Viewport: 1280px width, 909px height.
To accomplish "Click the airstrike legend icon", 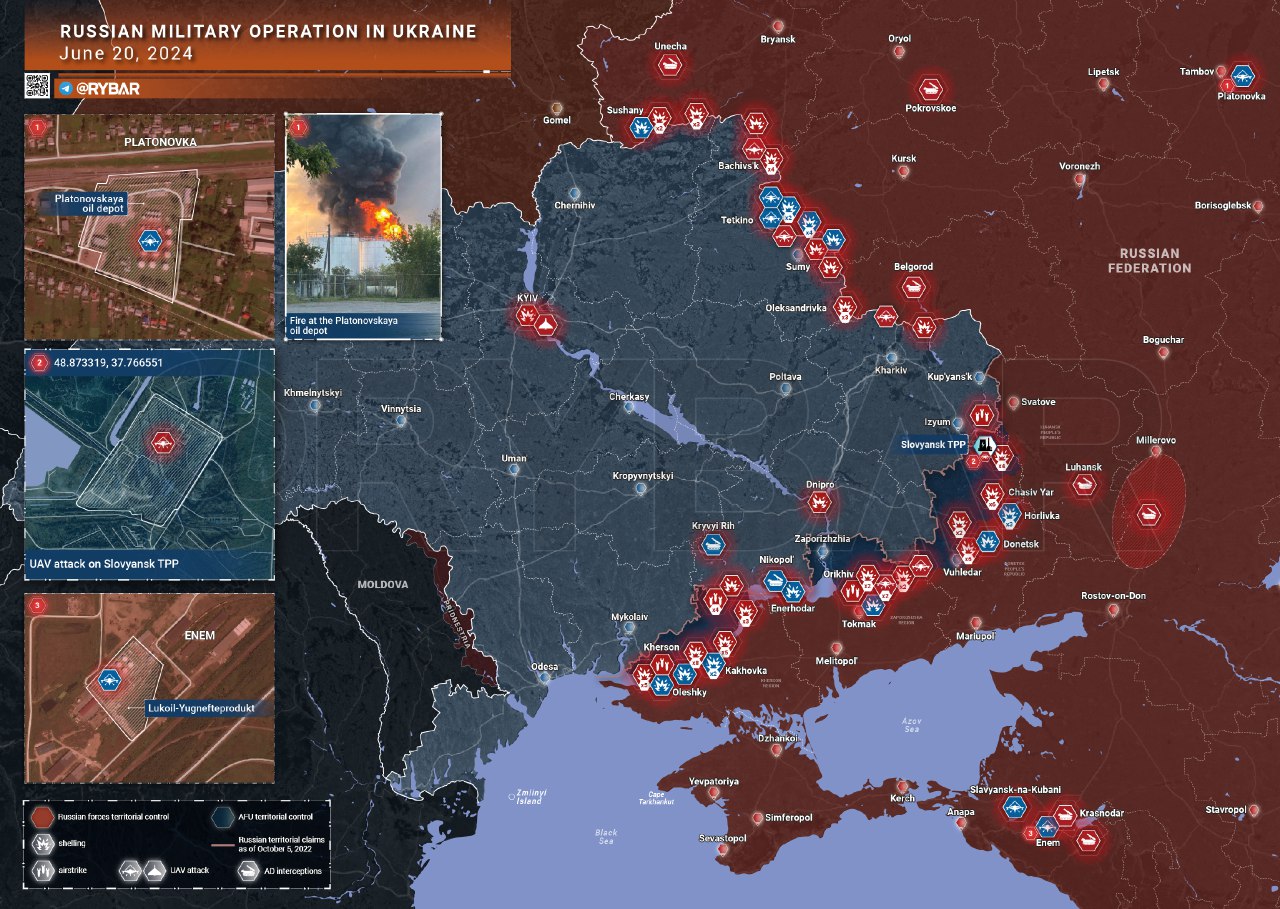I will [x=42, y=870].
